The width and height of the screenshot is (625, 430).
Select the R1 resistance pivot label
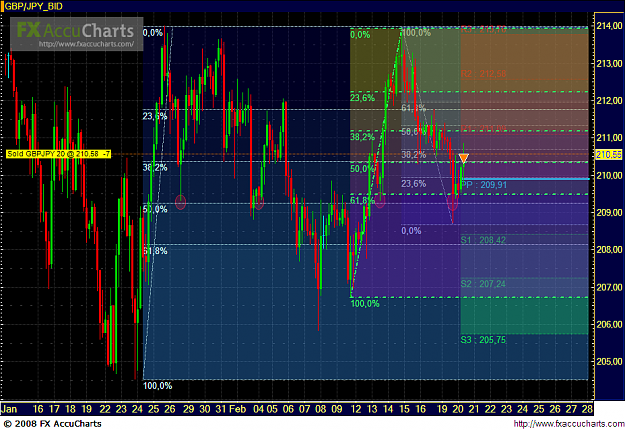pos(483,128)
